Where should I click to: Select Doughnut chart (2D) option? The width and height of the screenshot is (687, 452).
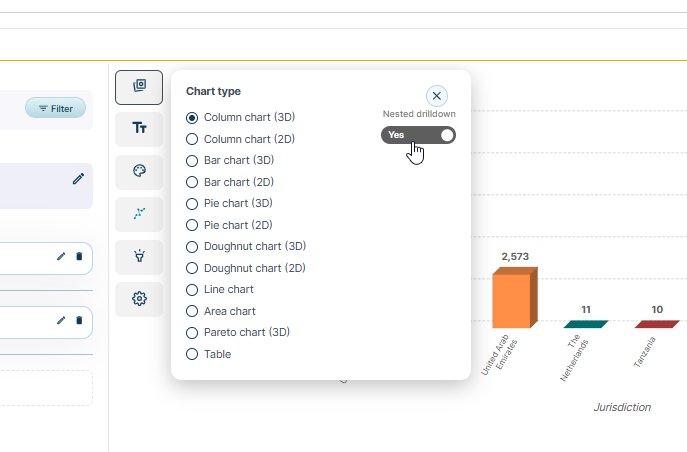pos(192,268)
